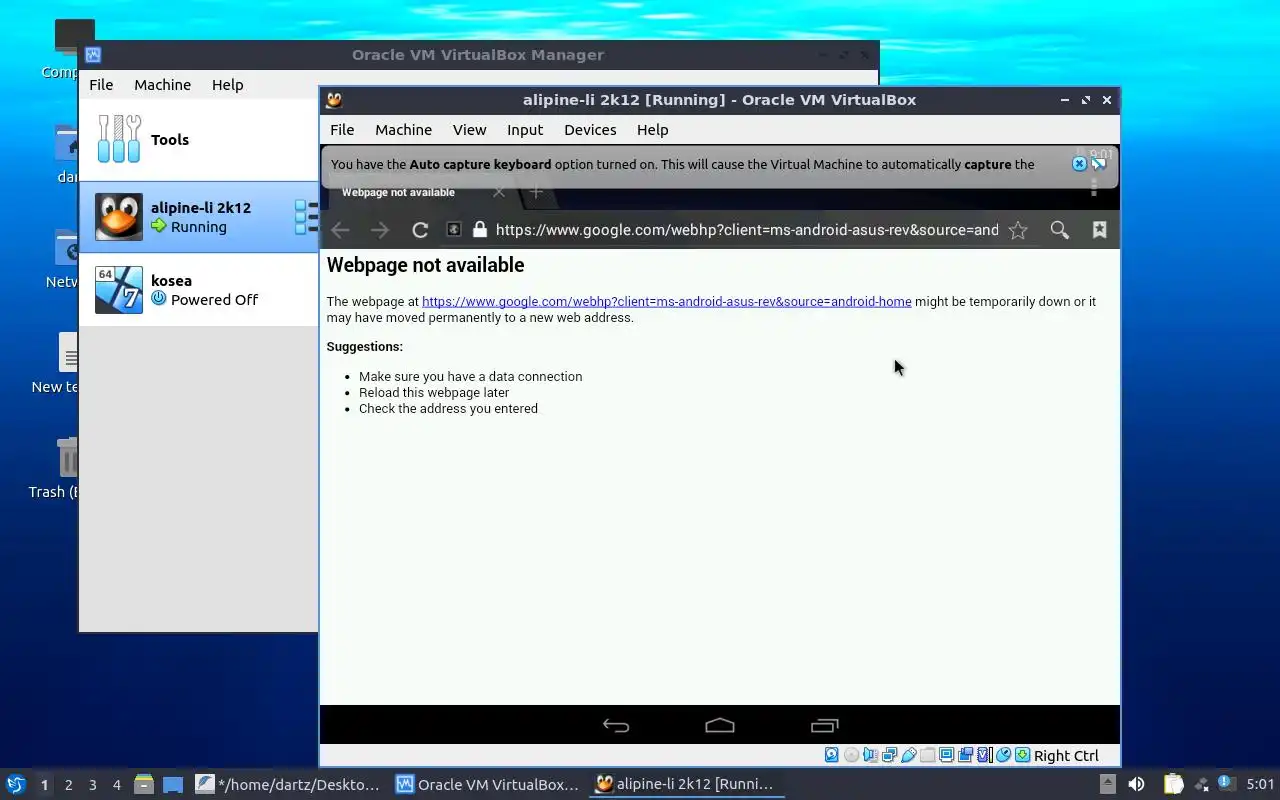This screenshot has width=1280, height=800.
Task: Click the Right Ctrl host key label
Action: (x=1066, y=756)
